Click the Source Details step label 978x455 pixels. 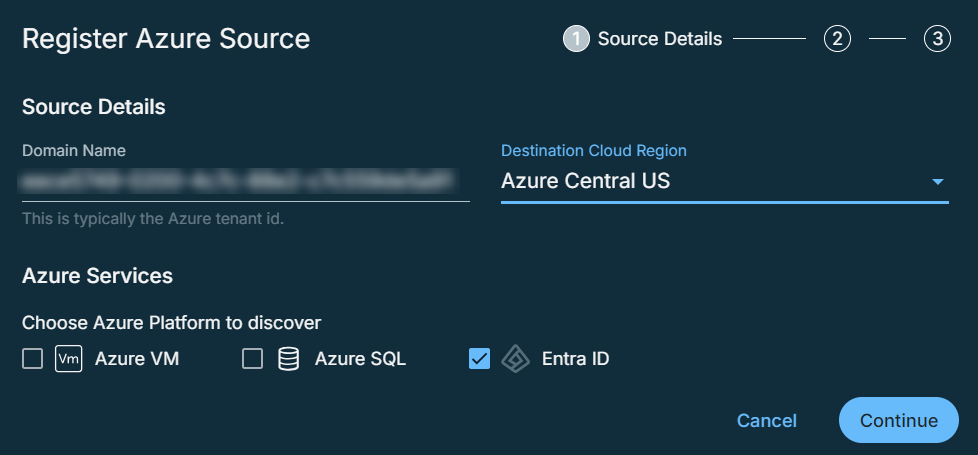tap(660, 39)
